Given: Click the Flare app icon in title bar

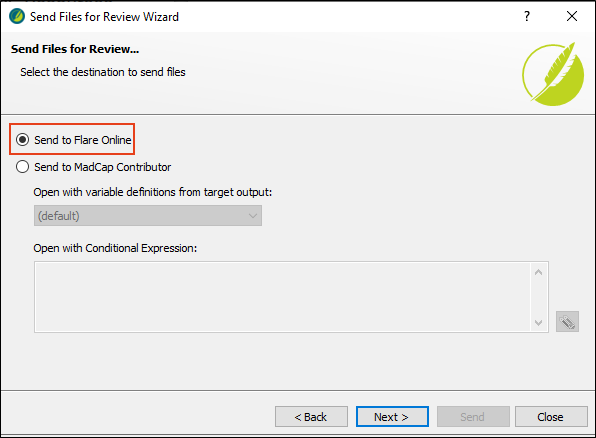Looking at the screenshot, I should pyautogui.click(x=17, y=16).
